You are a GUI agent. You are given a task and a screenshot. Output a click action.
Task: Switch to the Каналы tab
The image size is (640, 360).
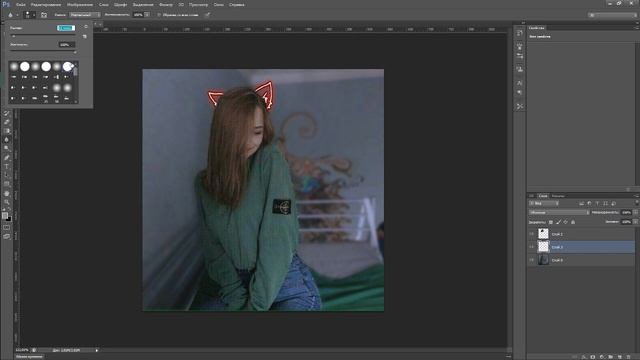(x=558, y=196)
